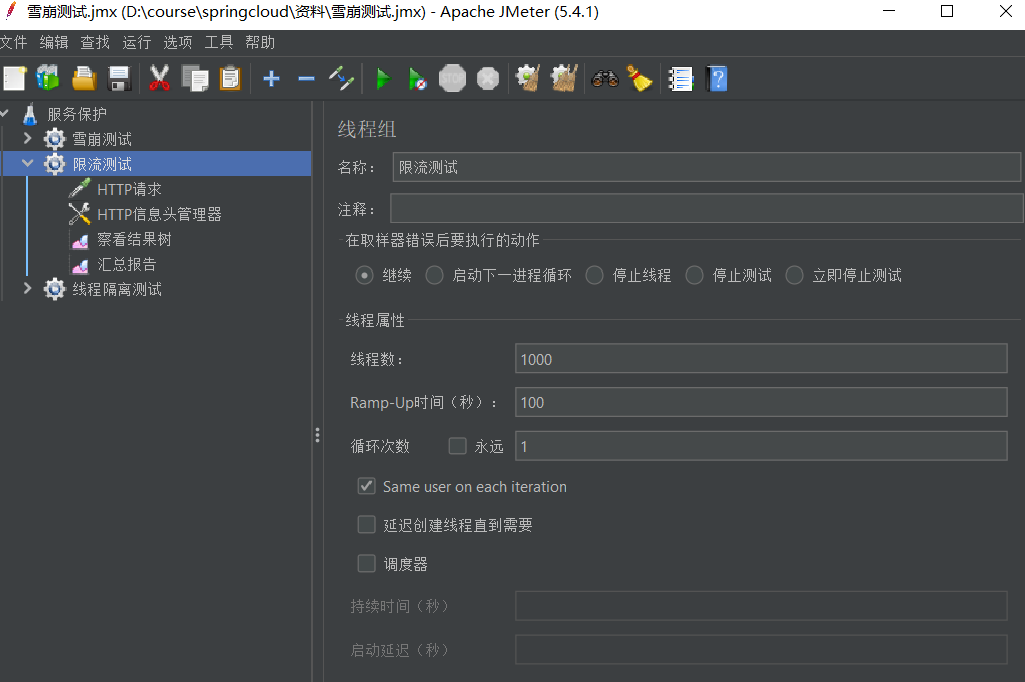Select the HTTP请求 sampler
The width and height of the screenshot is (1025, 682).
[x=129, y=190]
